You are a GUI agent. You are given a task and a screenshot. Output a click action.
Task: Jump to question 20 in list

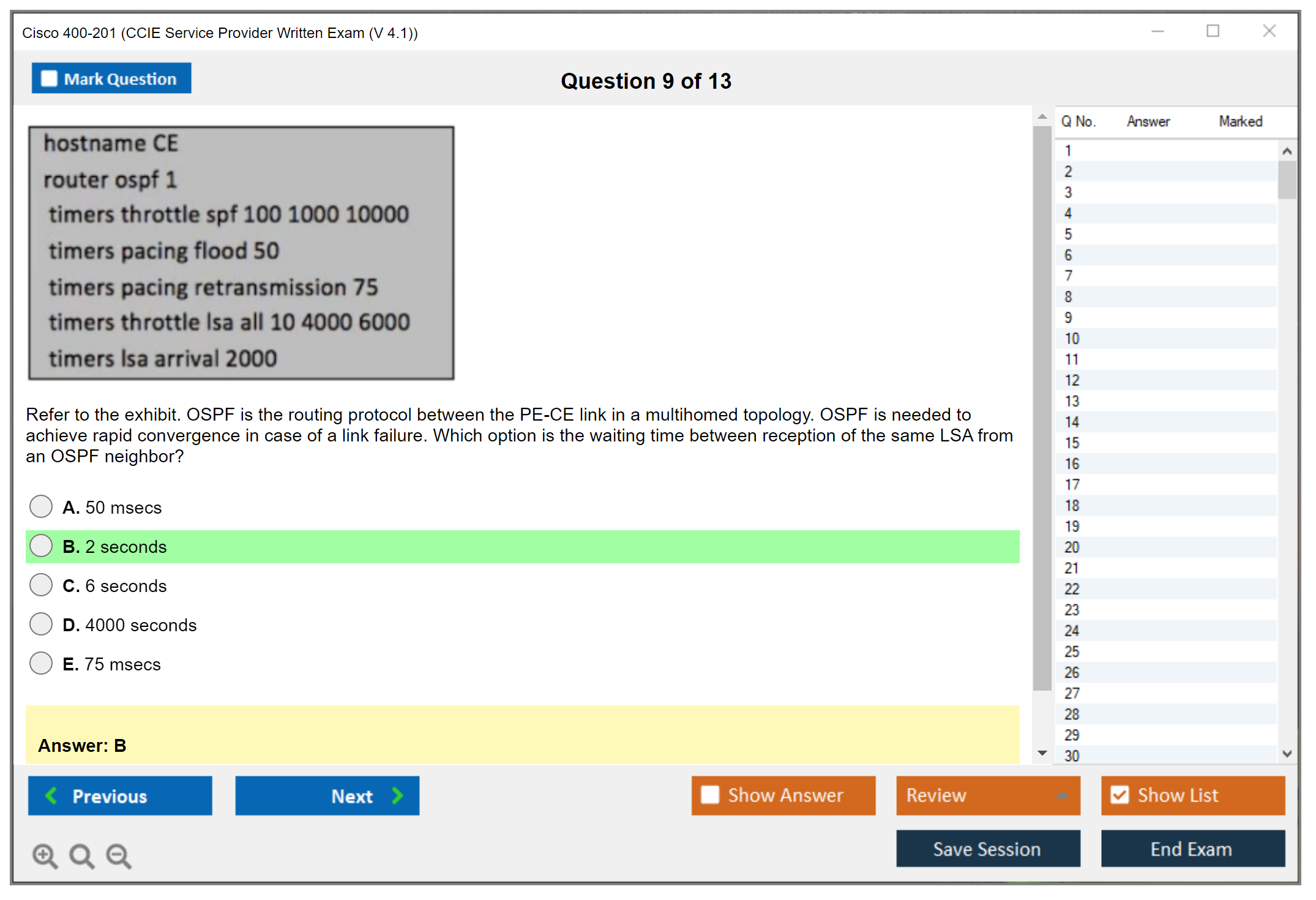(1072, 547)
